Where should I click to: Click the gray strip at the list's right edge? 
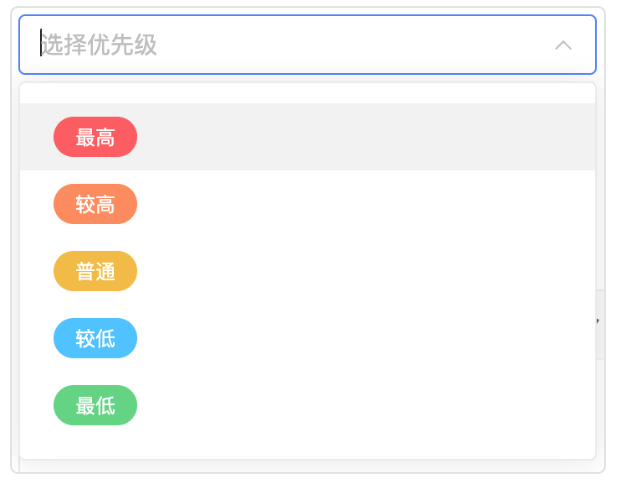pyautogui.click(x=598, y=324)
